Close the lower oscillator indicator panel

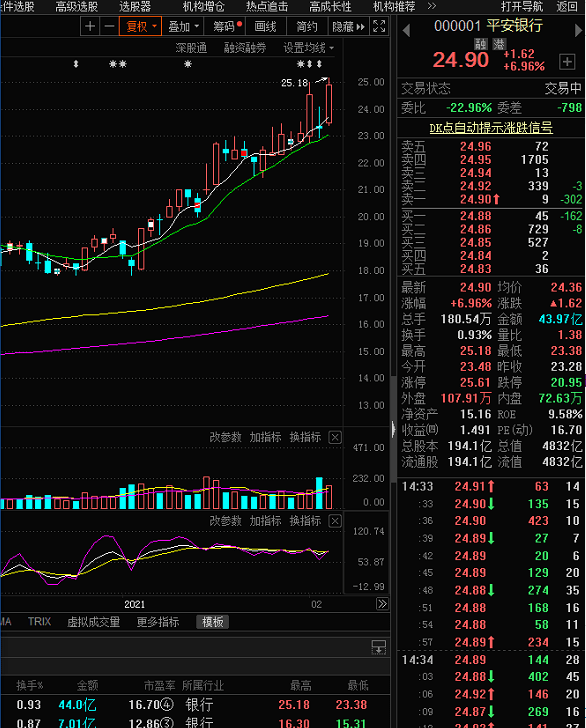335,521
